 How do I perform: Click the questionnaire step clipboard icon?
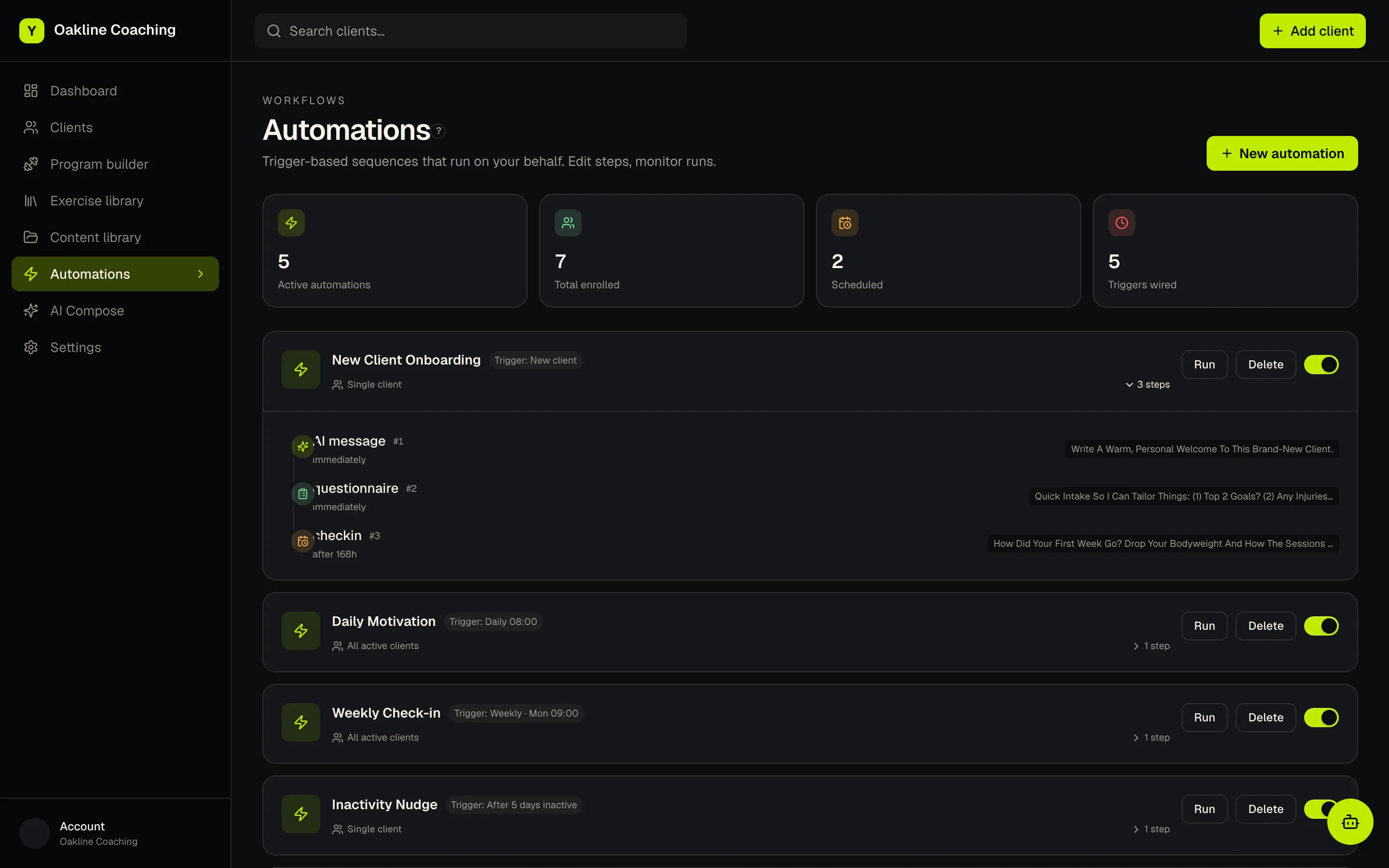pos(302,494)
